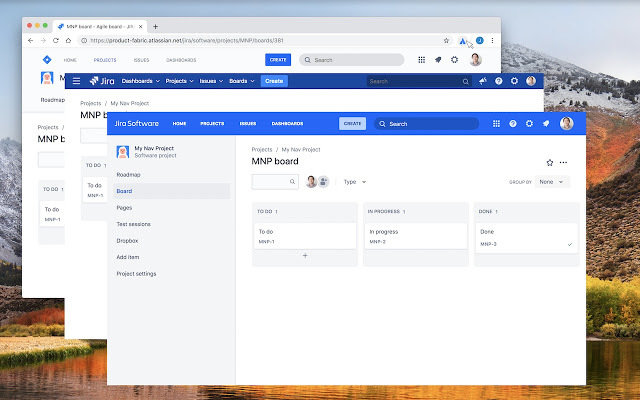Viewport: 640px width, 400px height.
Task: Open the app switcher grid in front Jira Software window
Action: pyautogui.click(x=496, y=124)
